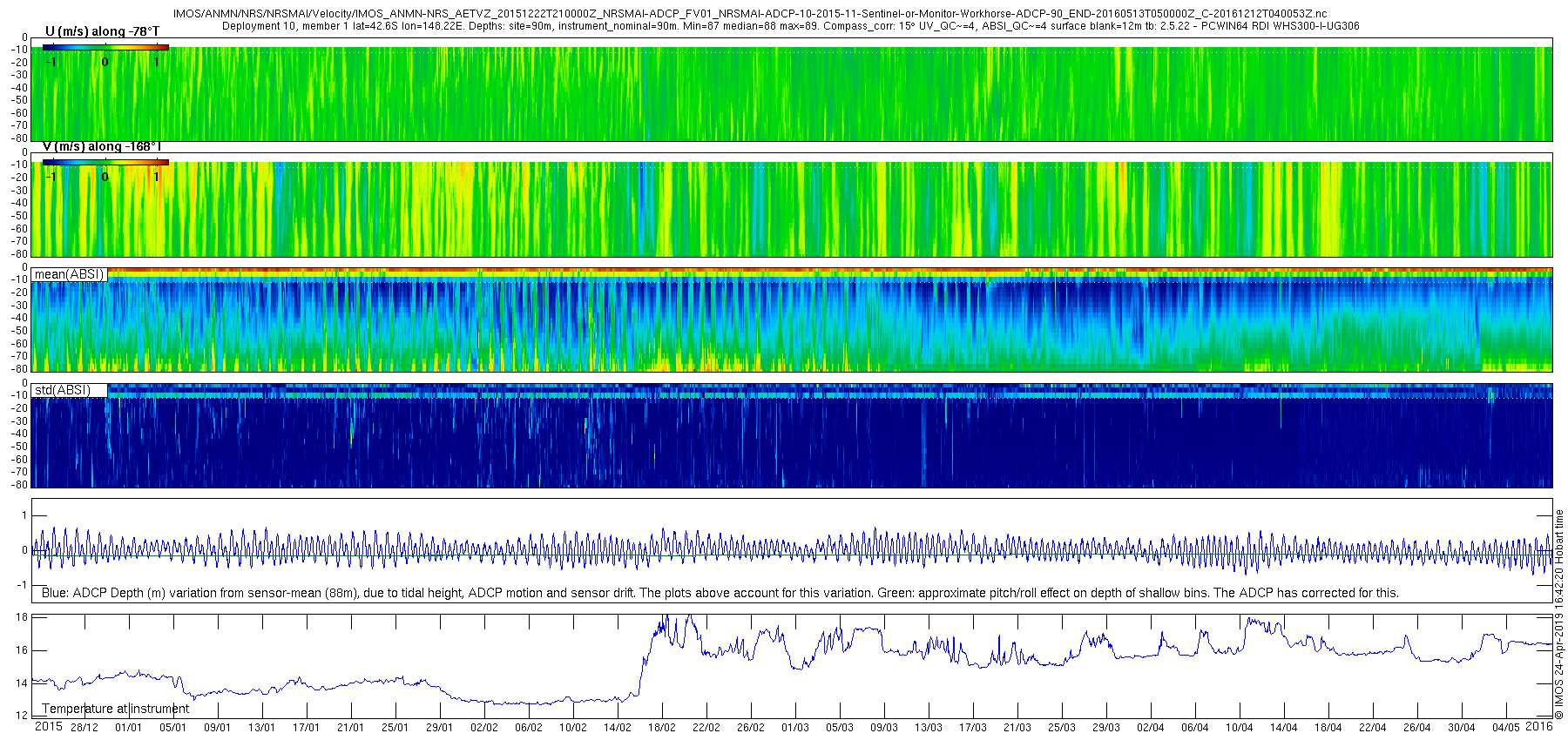Select the mean(ABSI) panel label
1568x740 pixels.
pos(69,274)
